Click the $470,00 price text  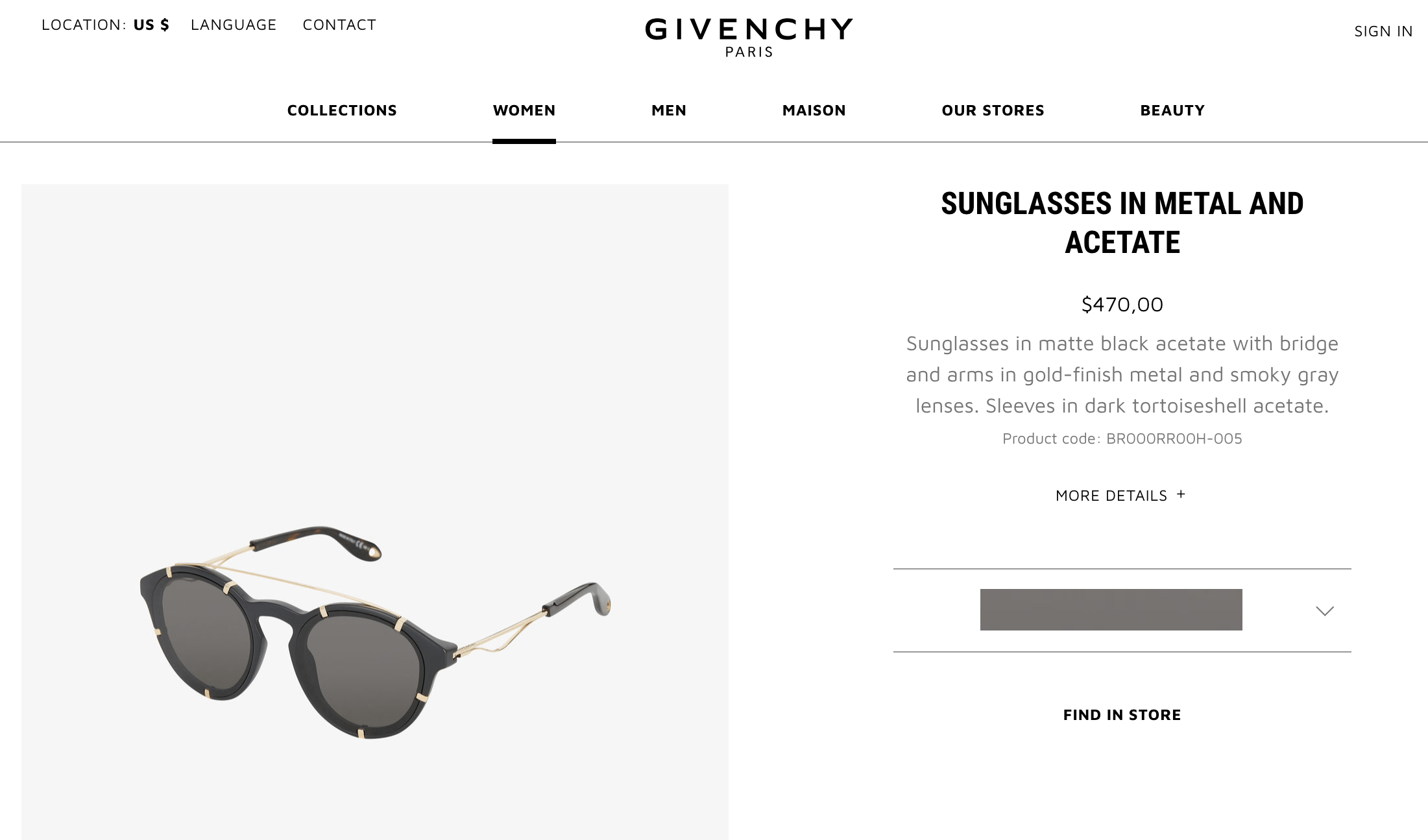pyautogui.click(x=1122, y=304)
